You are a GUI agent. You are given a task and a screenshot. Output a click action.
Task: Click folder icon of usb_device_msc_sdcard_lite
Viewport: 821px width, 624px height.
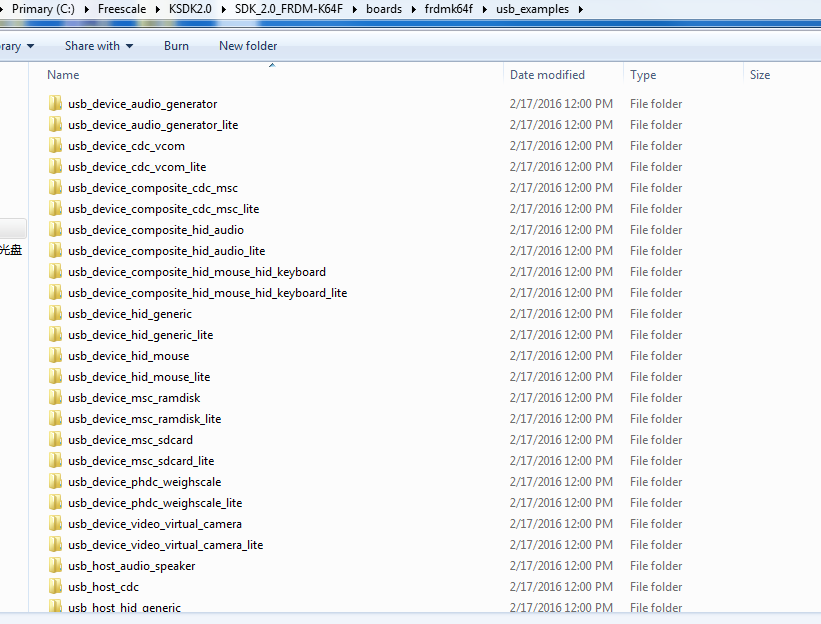click(x=55, y=460)
